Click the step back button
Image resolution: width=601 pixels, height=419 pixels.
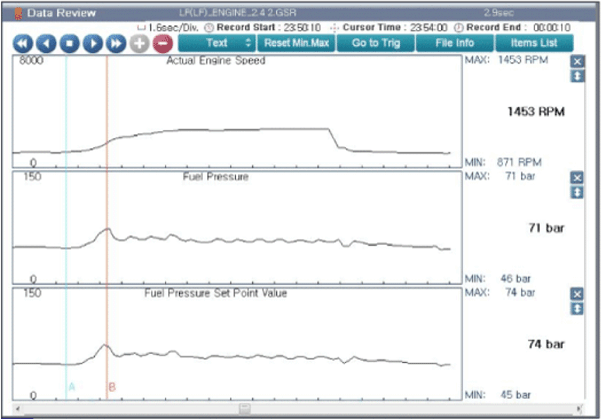(x=46, y=44)
